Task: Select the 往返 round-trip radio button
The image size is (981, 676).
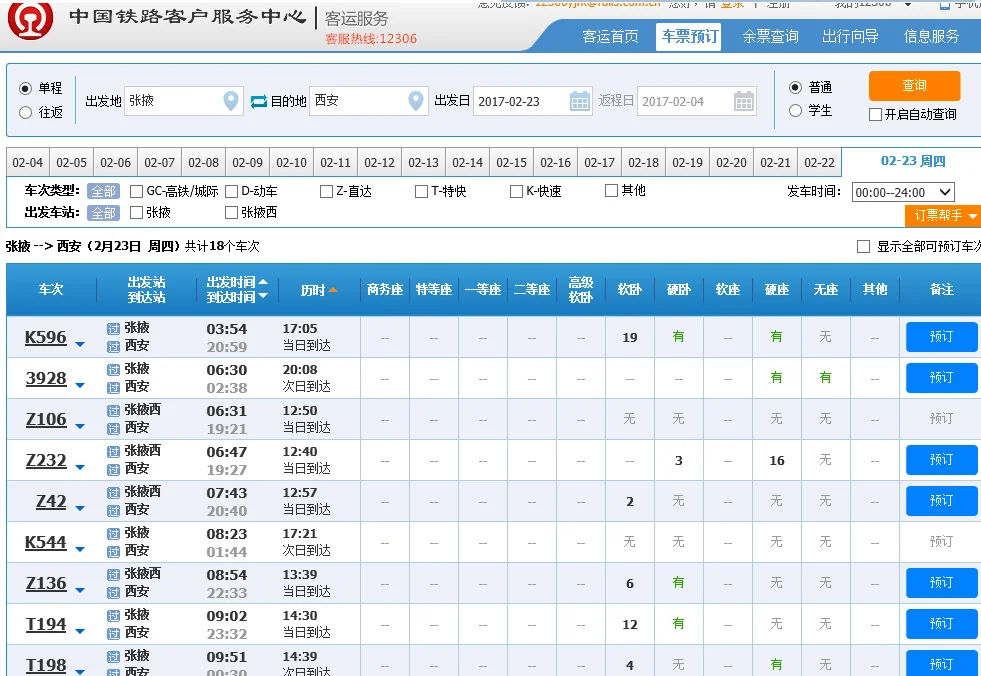Action: (24, 110)
